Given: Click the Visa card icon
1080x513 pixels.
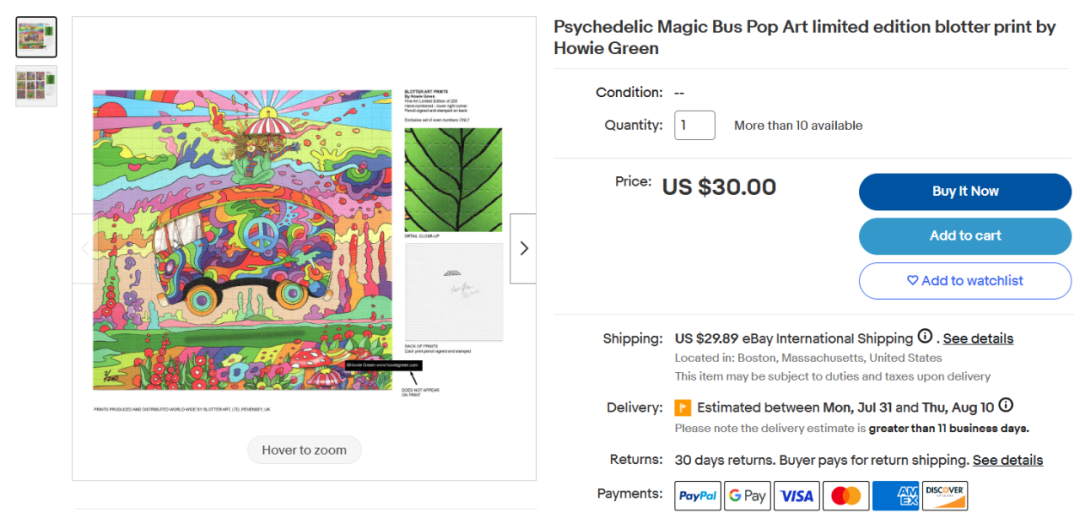Looking at the screenshot, I should (x=796, y=495).
